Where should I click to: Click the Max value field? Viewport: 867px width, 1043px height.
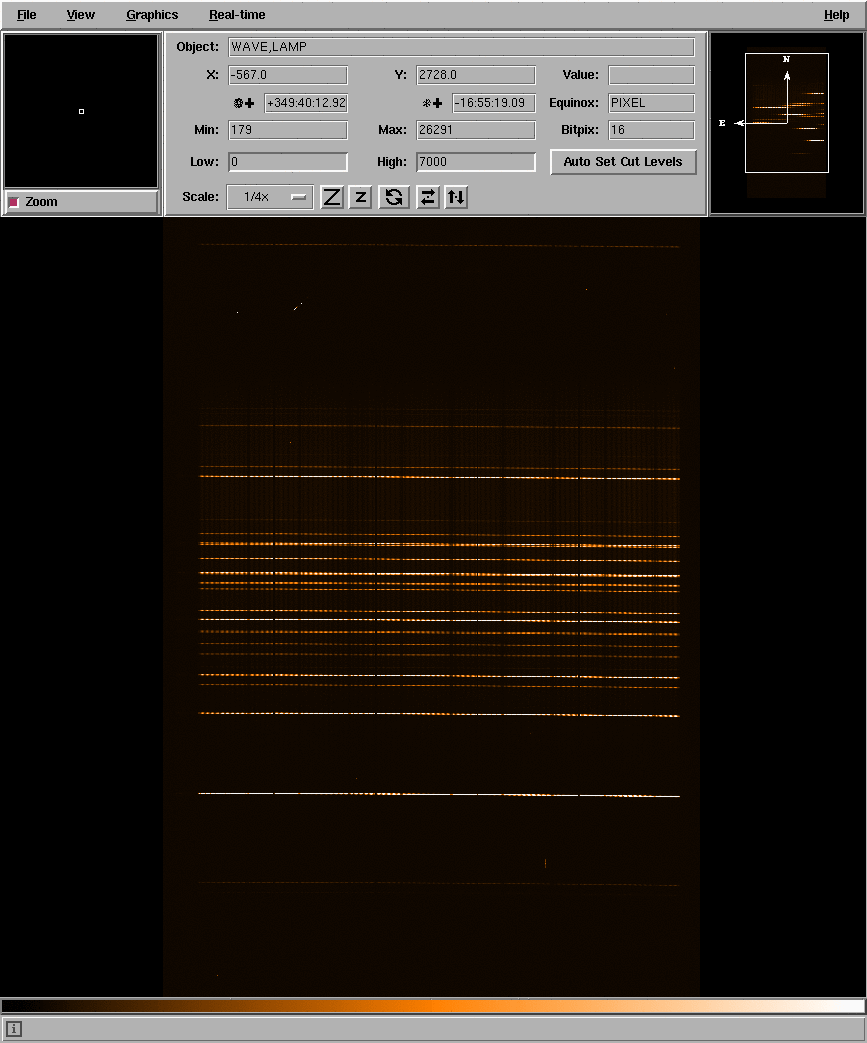(x=476, y=130)
